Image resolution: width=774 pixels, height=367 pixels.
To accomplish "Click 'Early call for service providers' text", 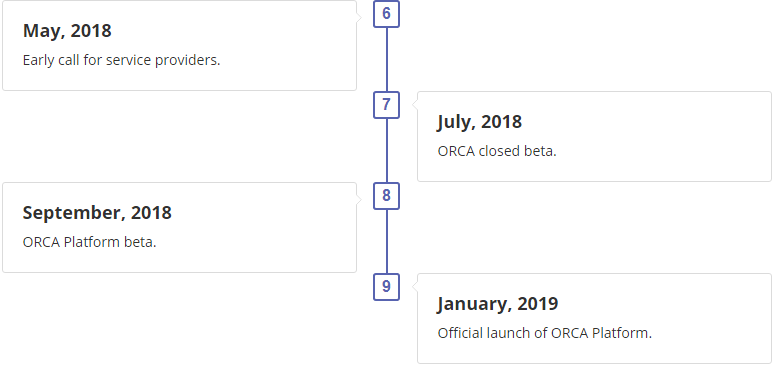I will pyautogui.click(x=121, y=61).
